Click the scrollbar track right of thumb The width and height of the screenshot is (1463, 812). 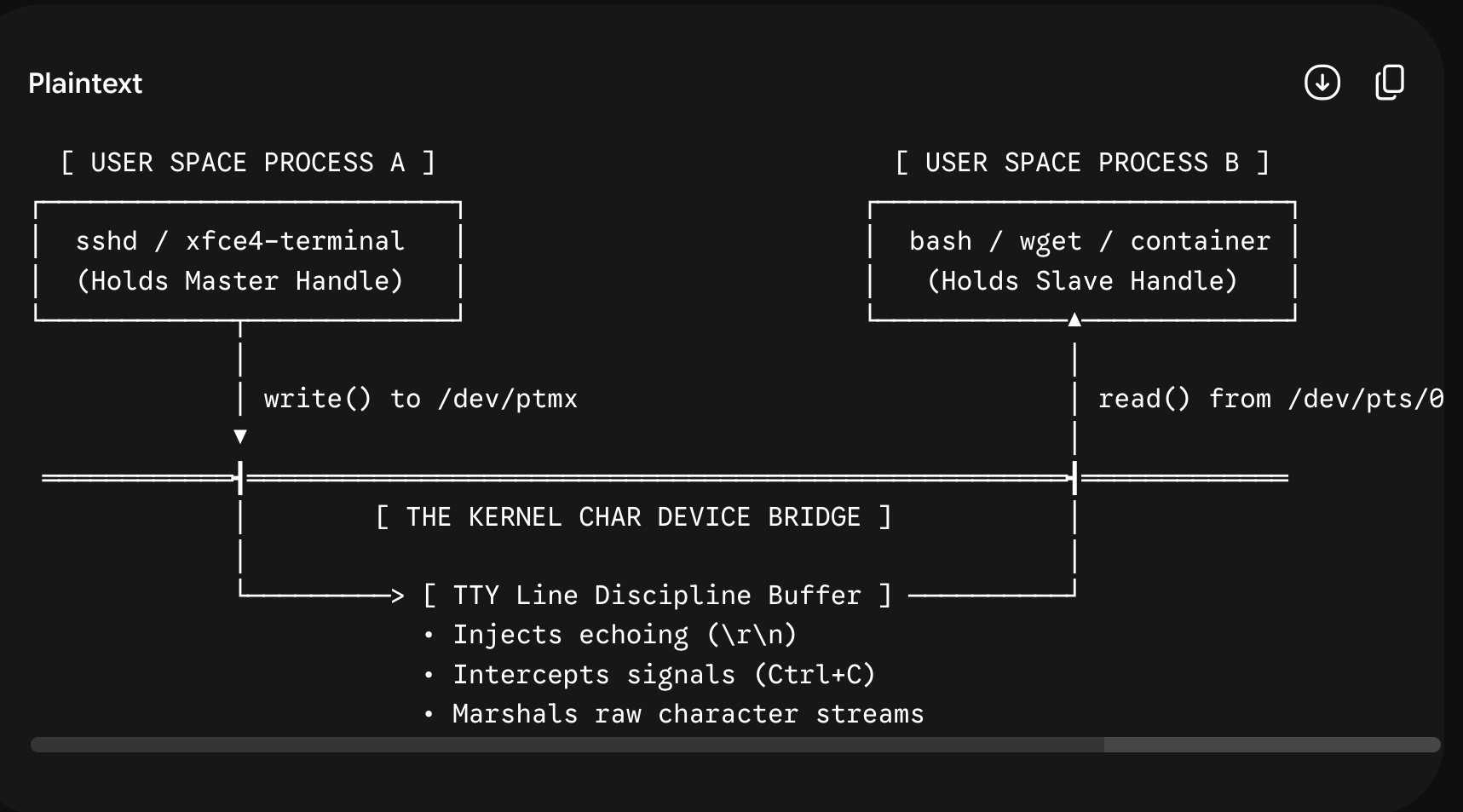click(x=1272, y=745)
